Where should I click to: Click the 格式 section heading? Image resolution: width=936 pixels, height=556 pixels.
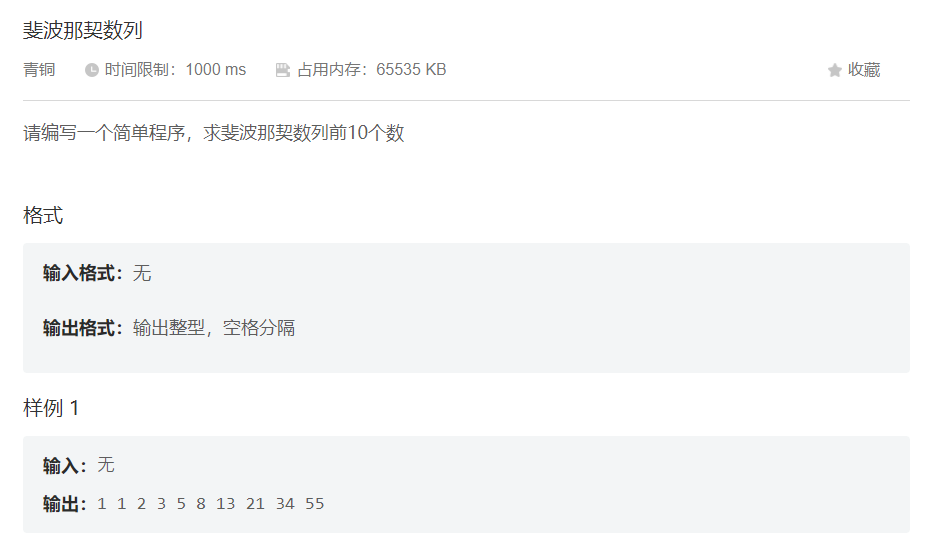pyautogui.click(x=43, y=215)
